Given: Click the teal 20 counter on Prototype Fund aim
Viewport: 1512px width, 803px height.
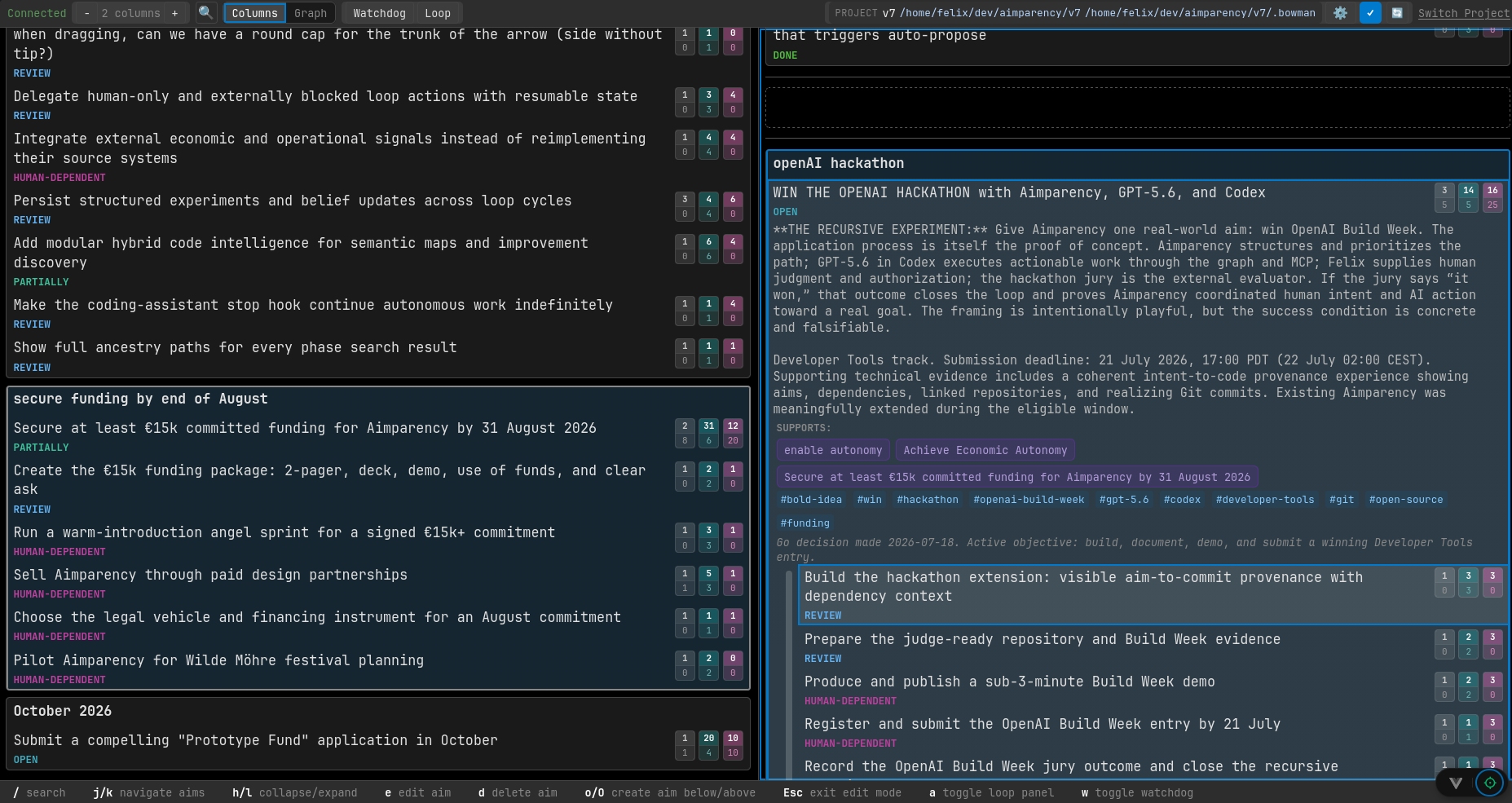Looking at the screenshot, I should pos(708,739).
